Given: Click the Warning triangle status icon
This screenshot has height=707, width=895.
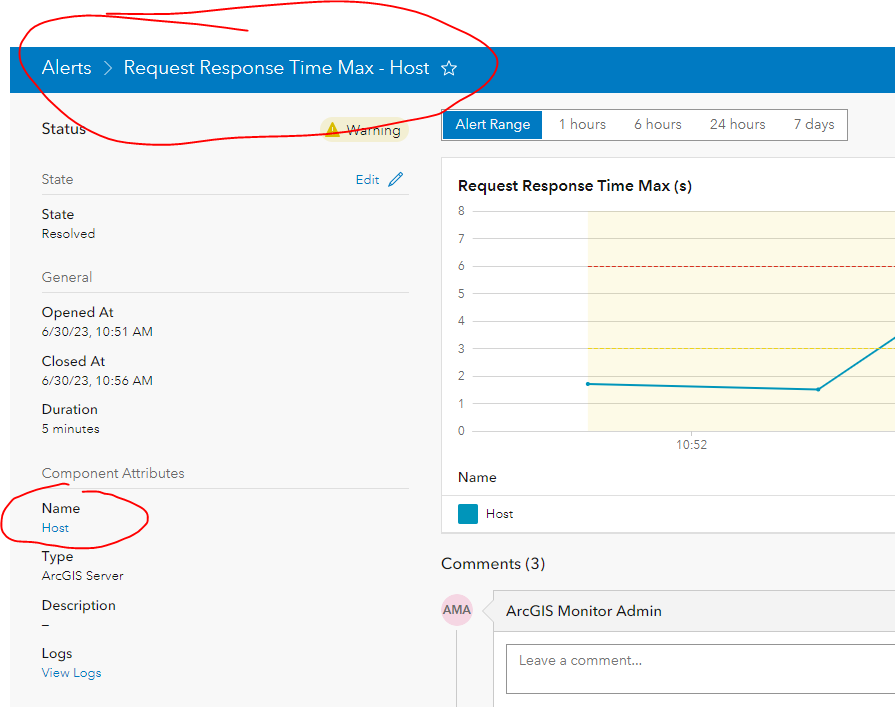Looking at the screenshot, I should click(x=331, y=129).
